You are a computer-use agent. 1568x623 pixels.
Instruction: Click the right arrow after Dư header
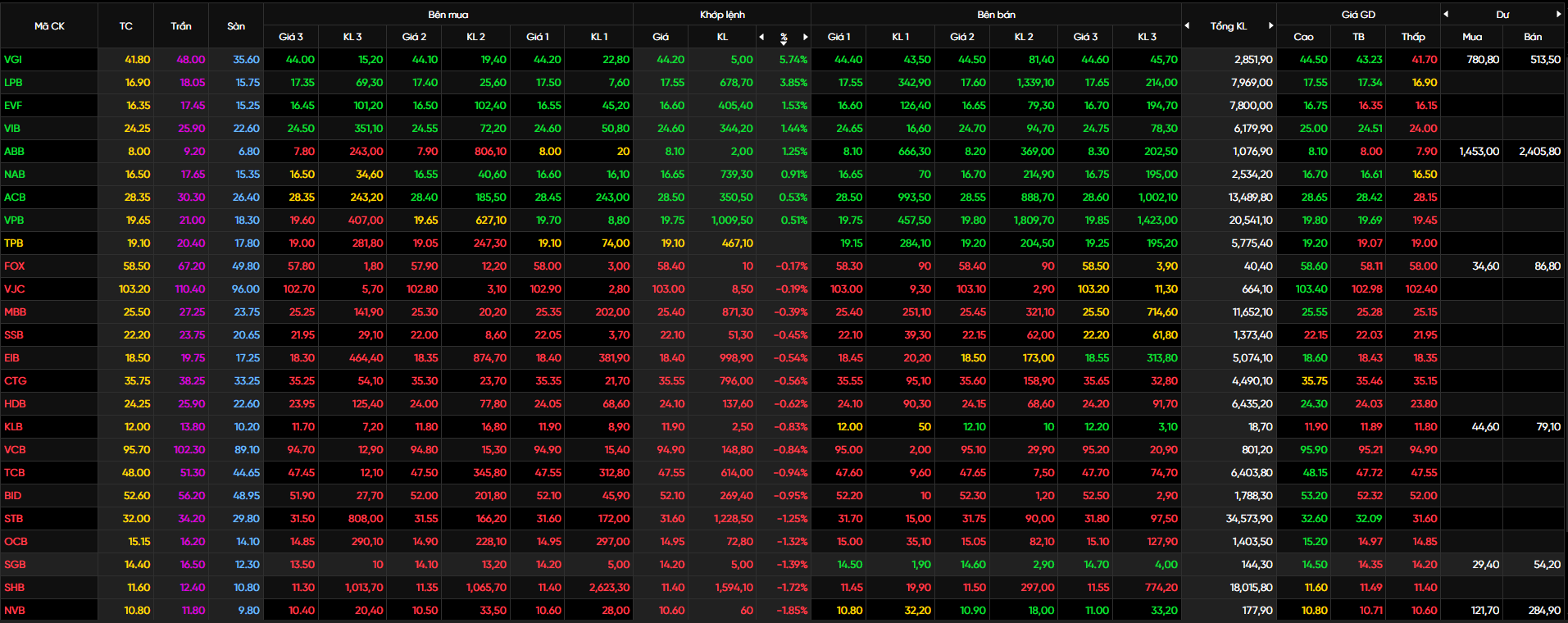1558,14
